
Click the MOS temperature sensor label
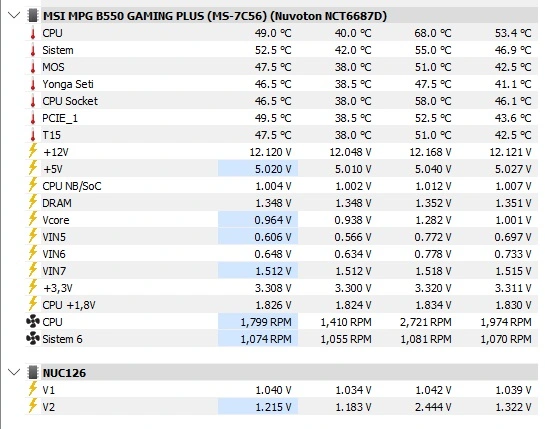coord(53,67)
